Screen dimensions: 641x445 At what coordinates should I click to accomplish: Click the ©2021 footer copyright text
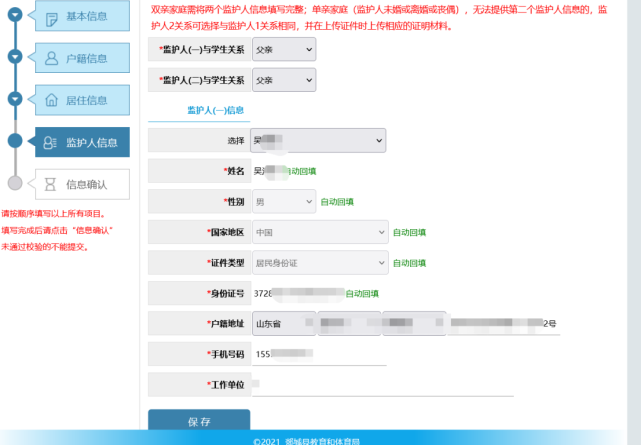(x=306, y=441)
